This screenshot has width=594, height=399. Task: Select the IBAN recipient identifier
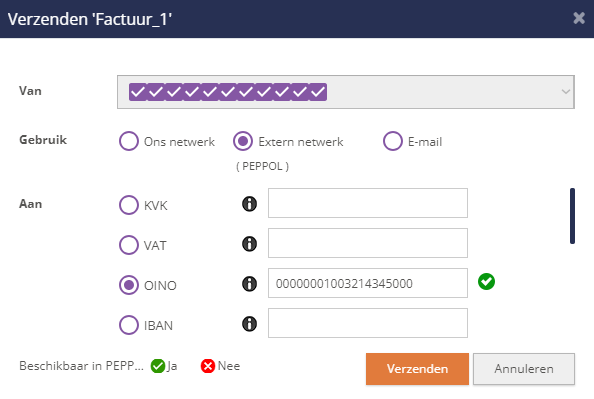(129, 325)
